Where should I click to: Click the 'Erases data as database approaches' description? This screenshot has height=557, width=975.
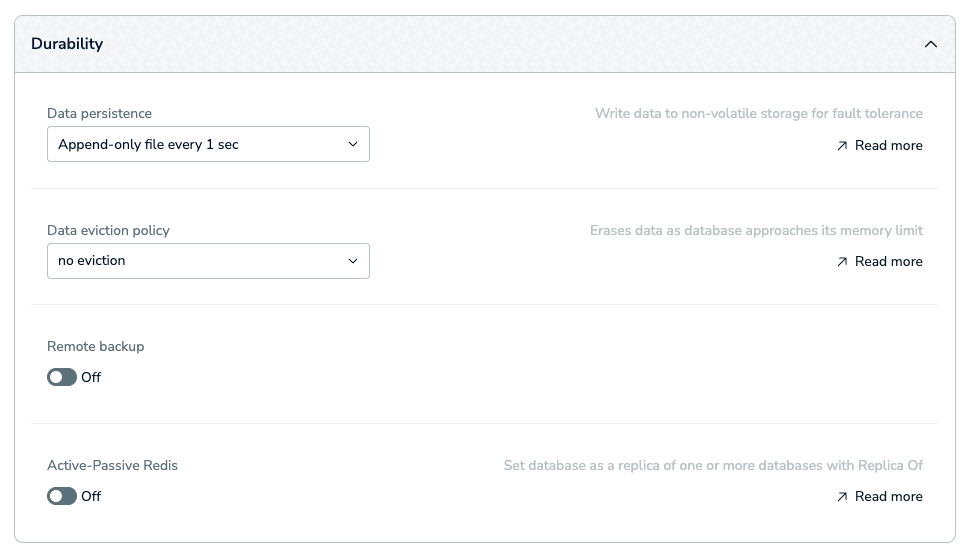(756, 231)
